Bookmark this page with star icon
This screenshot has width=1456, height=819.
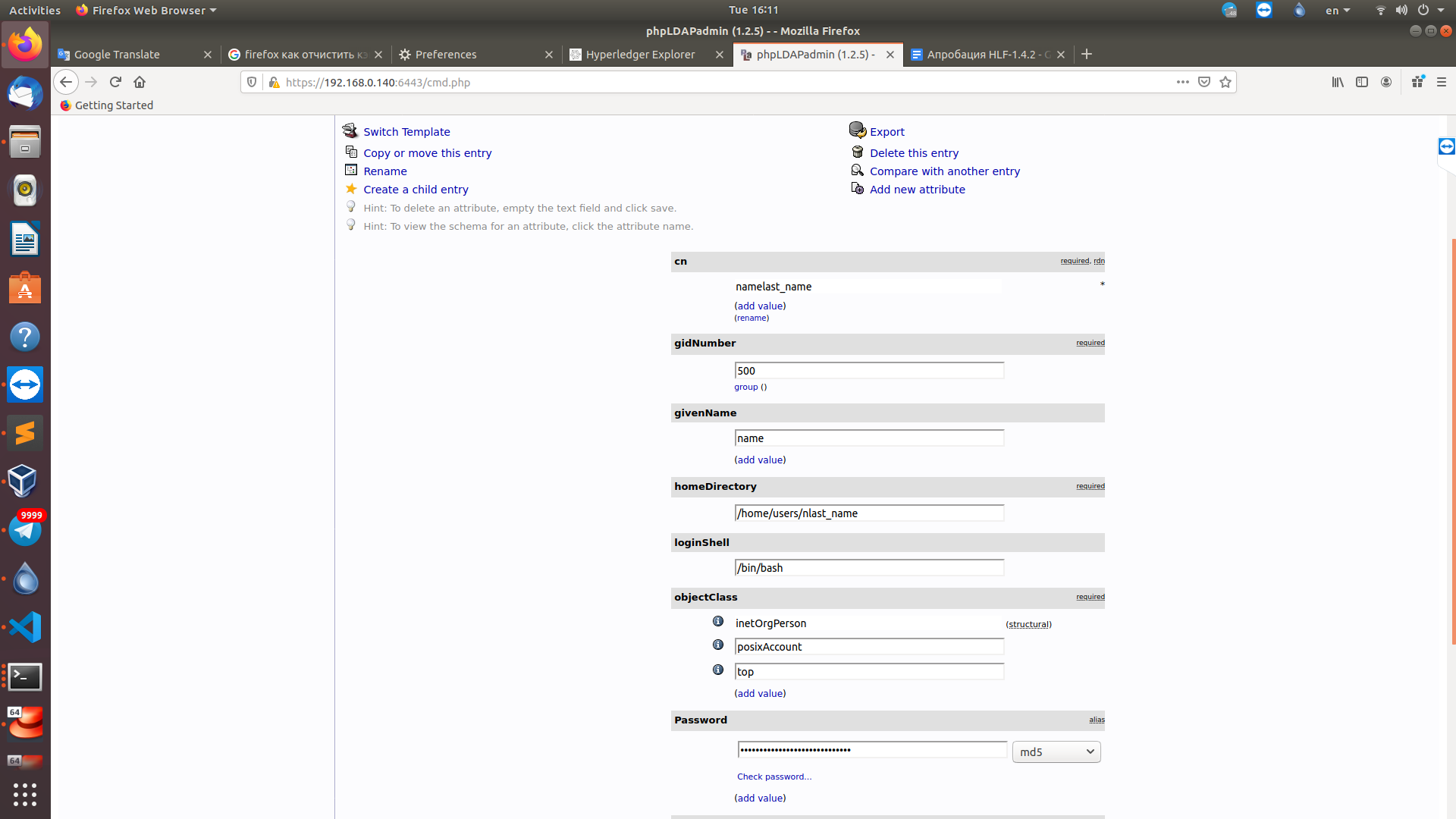coord(1225,82)
